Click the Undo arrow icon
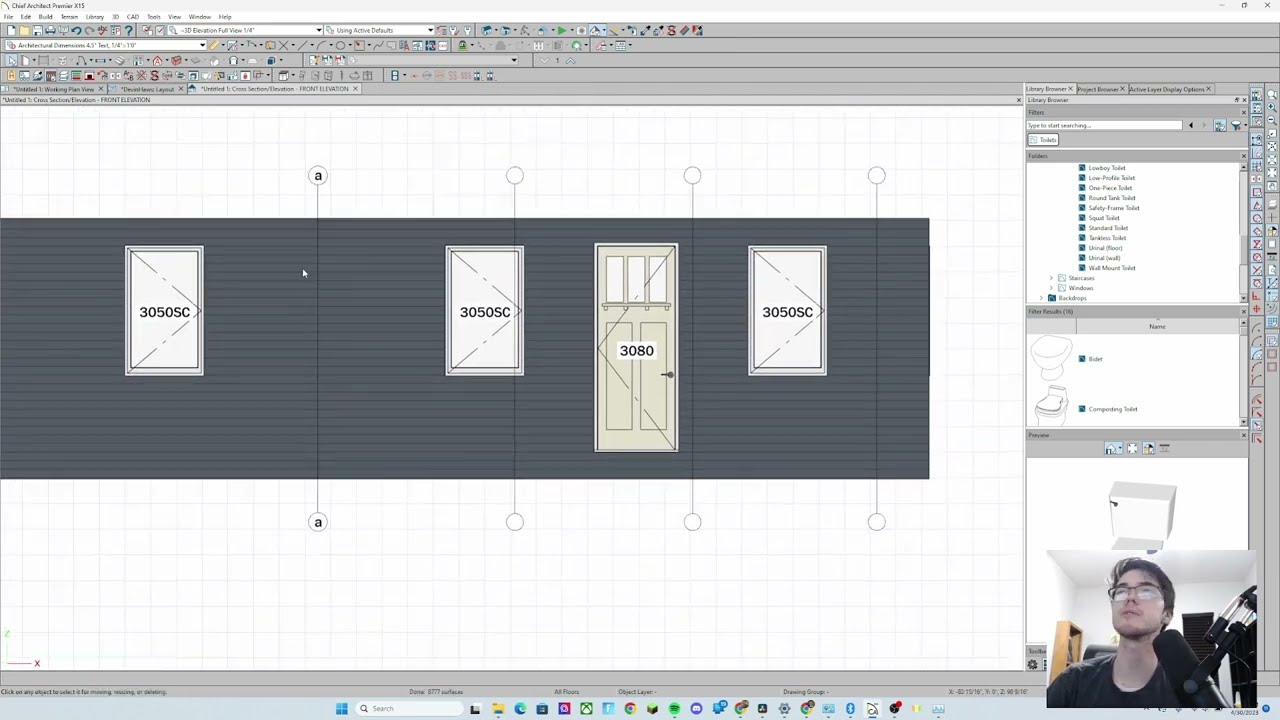This screenshot has width=1280, height=720. (x=76, y=30)
